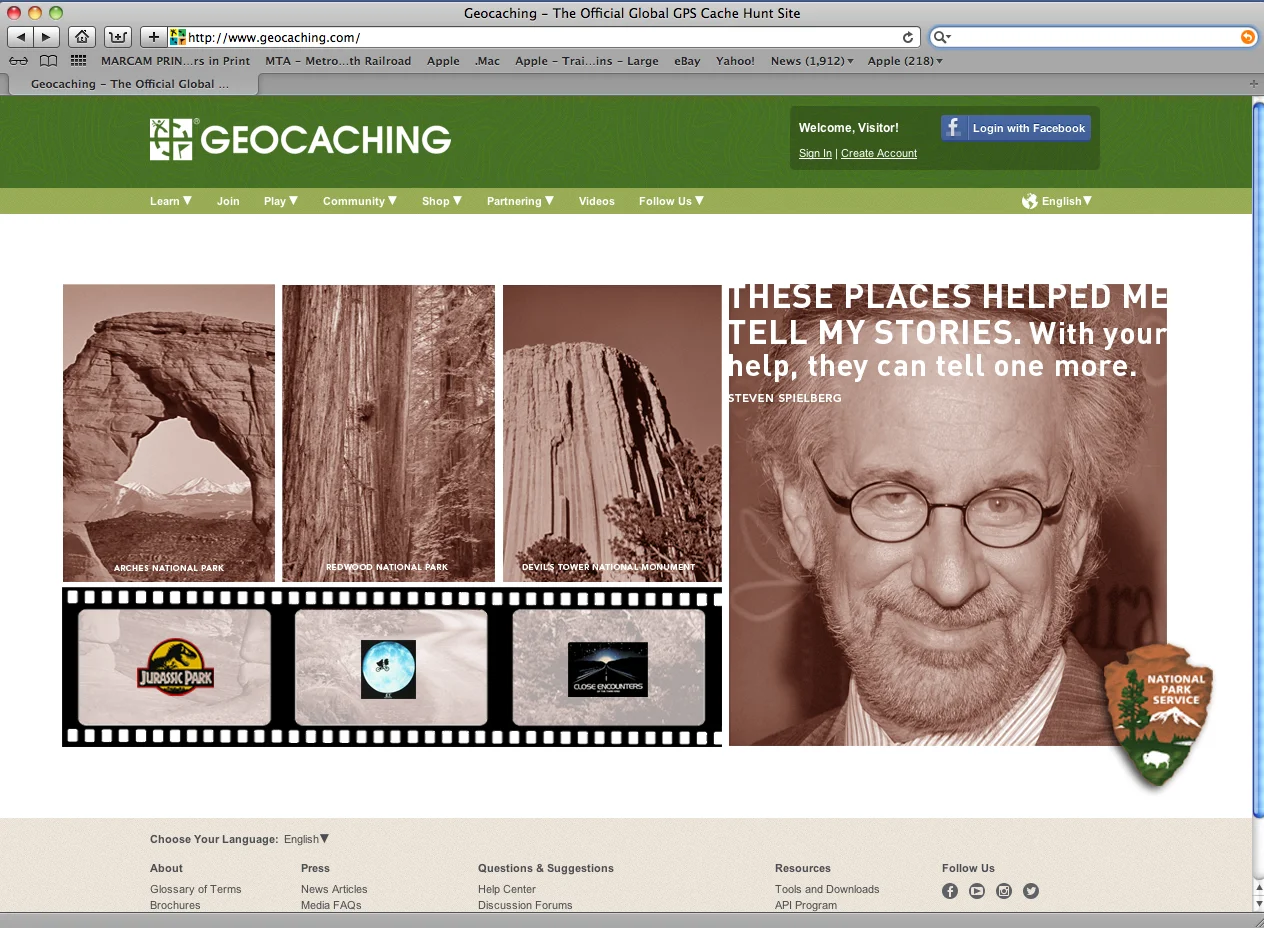The width and height of the screenshot is (1264, 928).
Task: Expand the Follow Us nav menu
Action: tap(672, 201)
